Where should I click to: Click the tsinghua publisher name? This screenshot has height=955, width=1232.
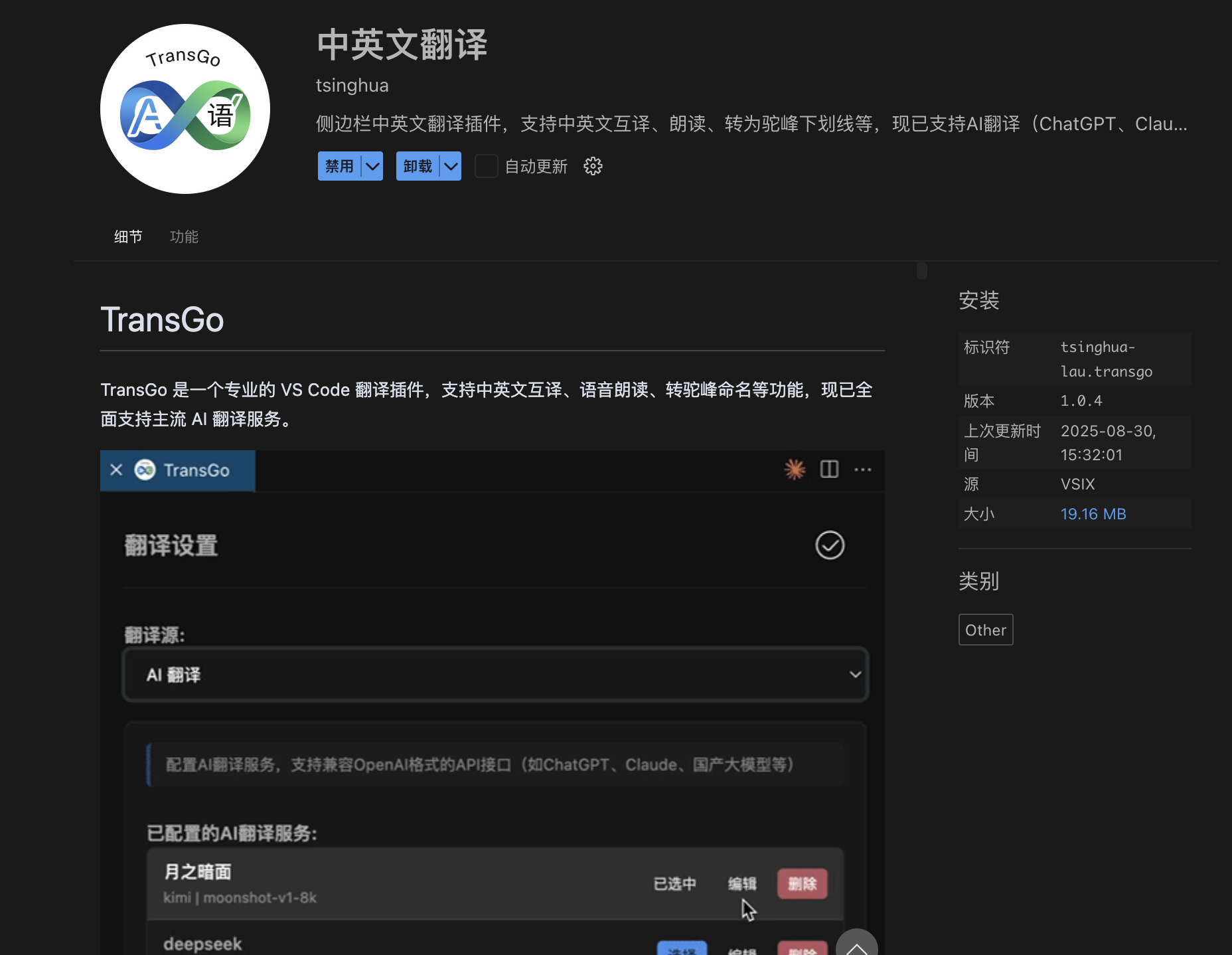352,86
